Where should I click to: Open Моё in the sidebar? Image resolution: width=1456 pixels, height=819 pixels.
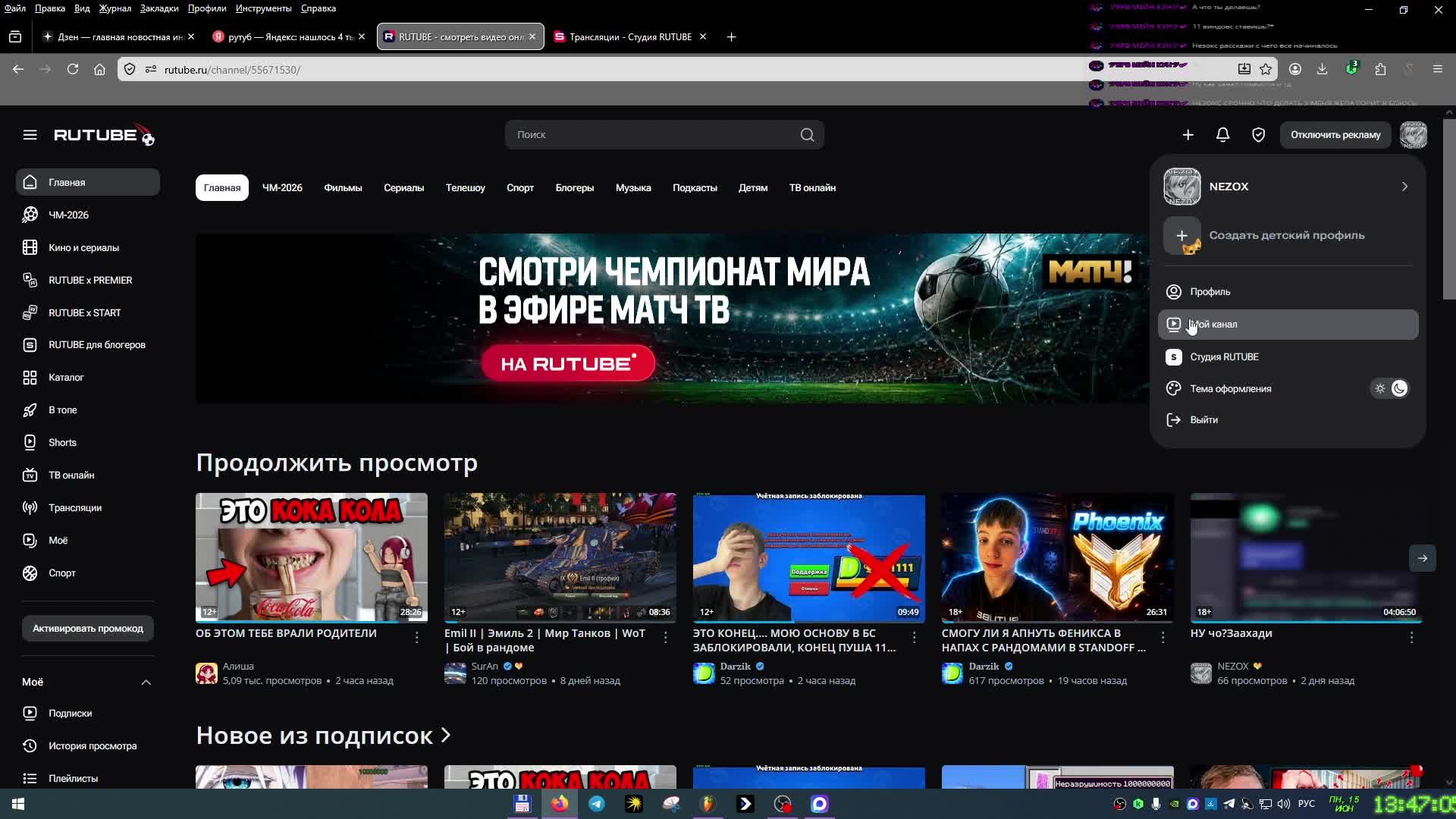point(87,541)
